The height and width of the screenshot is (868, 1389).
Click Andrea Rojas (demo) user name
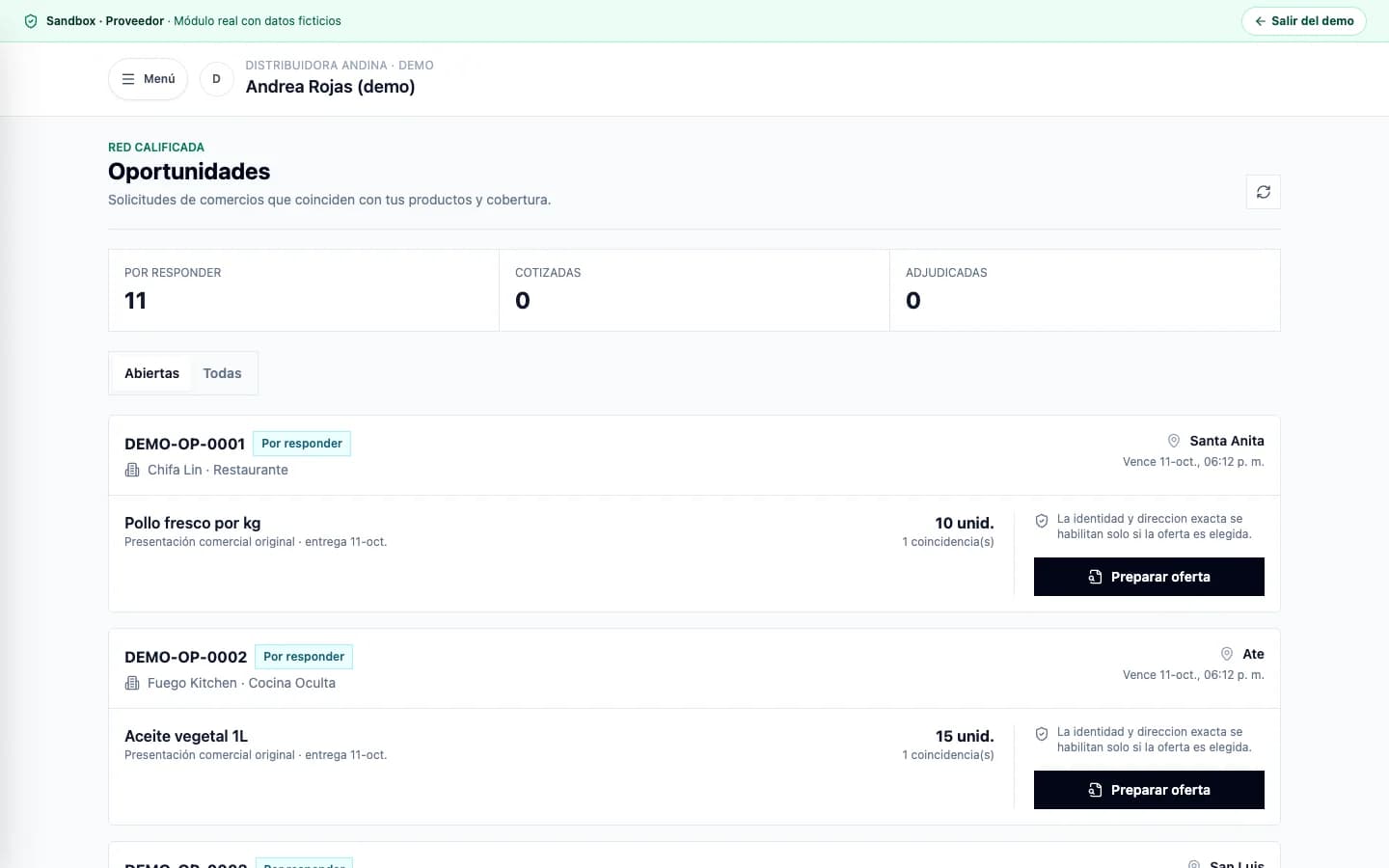coord(330,87)
